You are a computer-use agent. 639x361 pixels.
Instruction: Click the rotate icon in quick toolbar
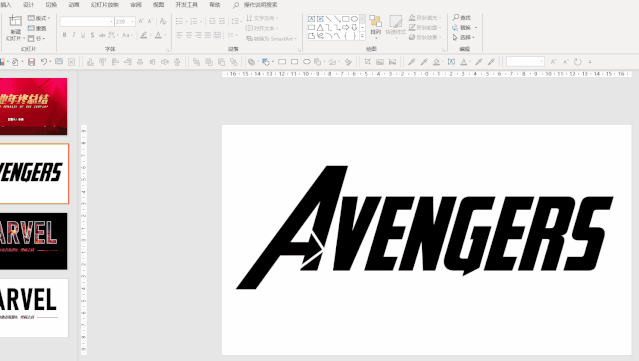point(577,62)
